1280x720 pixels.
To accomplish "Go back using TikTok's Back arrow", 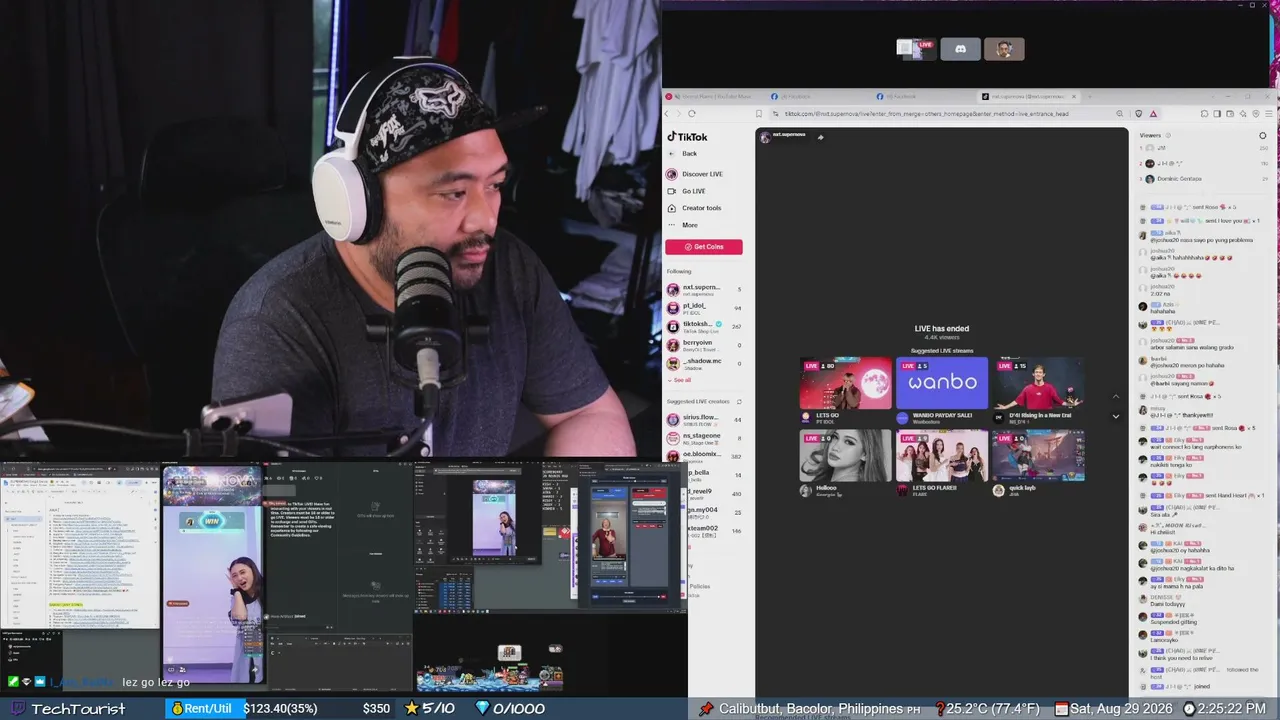I will (683, 154).
